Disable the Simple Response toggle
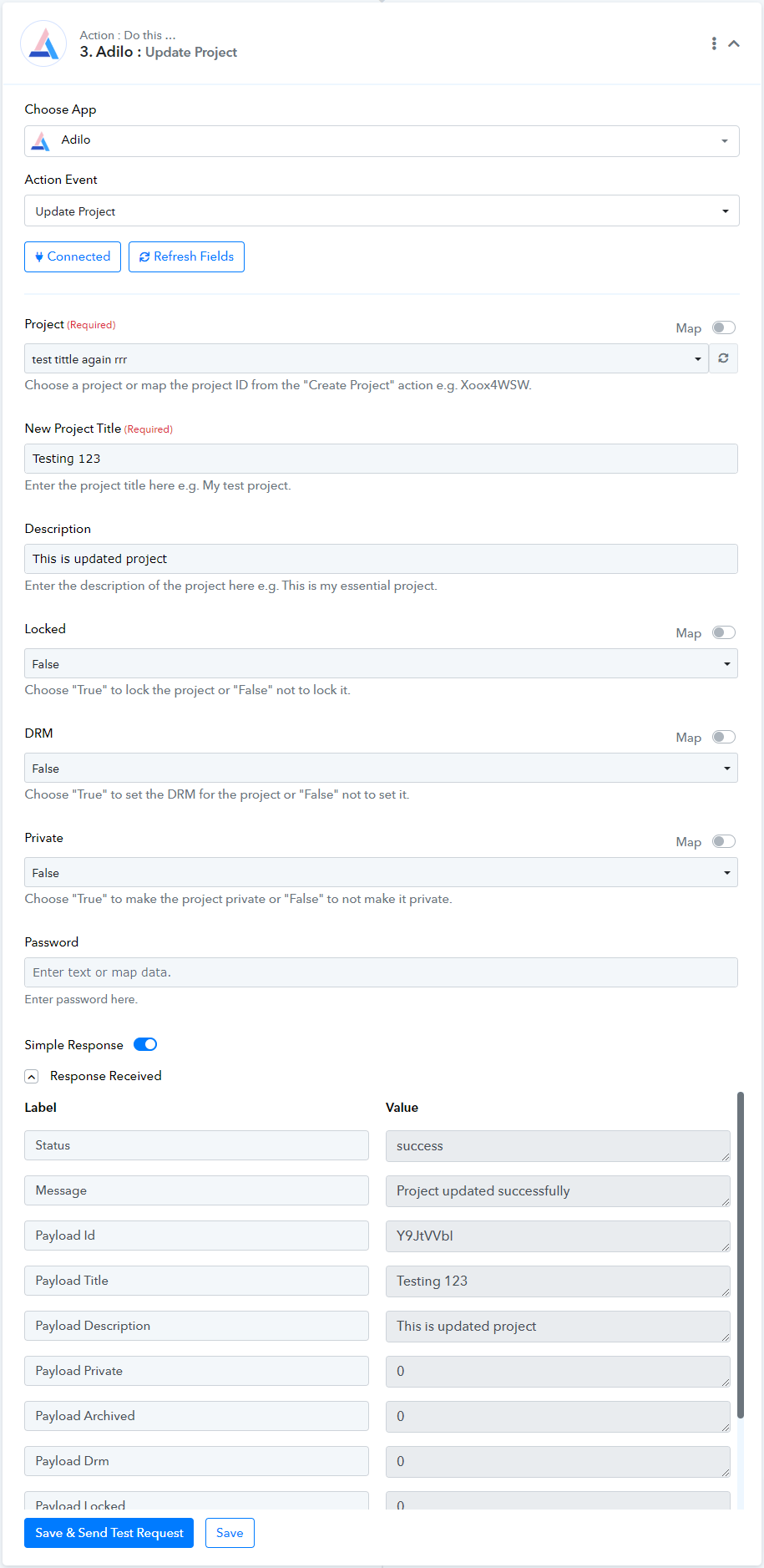Image resolution: width=764 pixels, height=1568 pixels. (145, 1044)
